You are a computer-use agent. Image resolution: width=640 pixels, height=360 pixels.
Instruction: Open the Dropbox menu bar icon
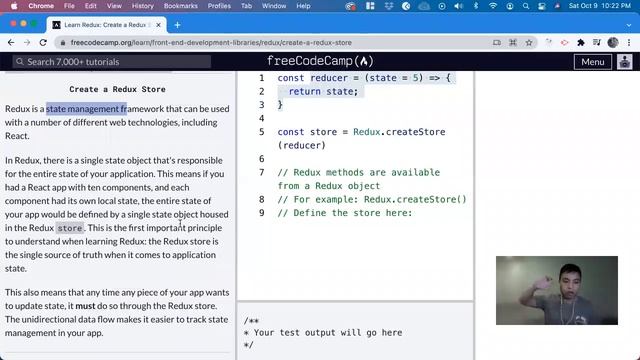389,6
